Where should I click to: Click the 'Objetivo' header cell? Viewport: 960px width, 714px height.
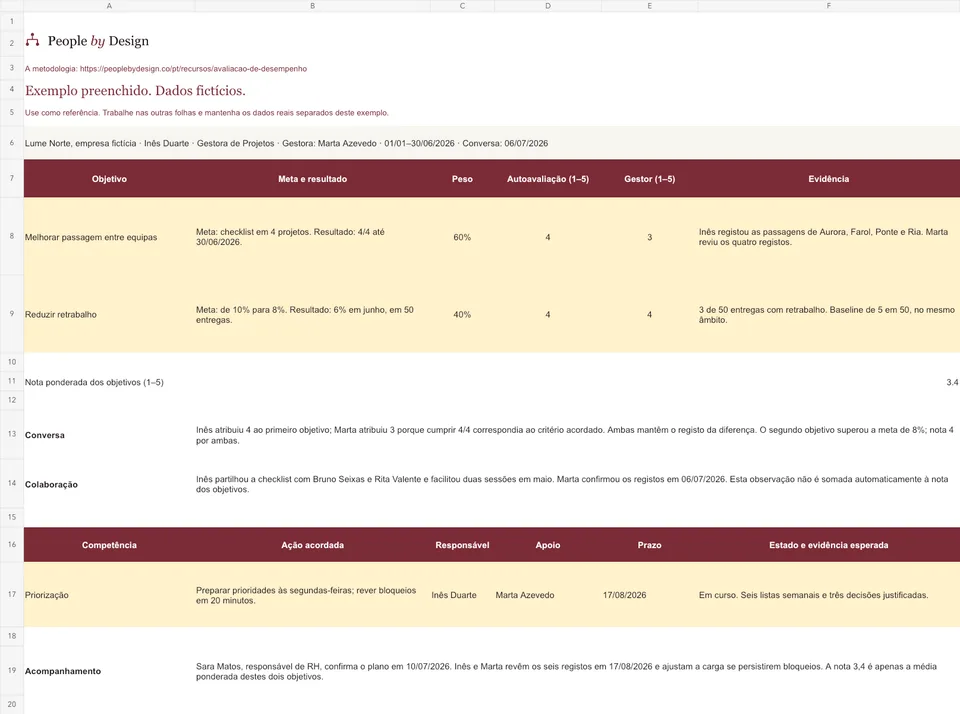109,179
